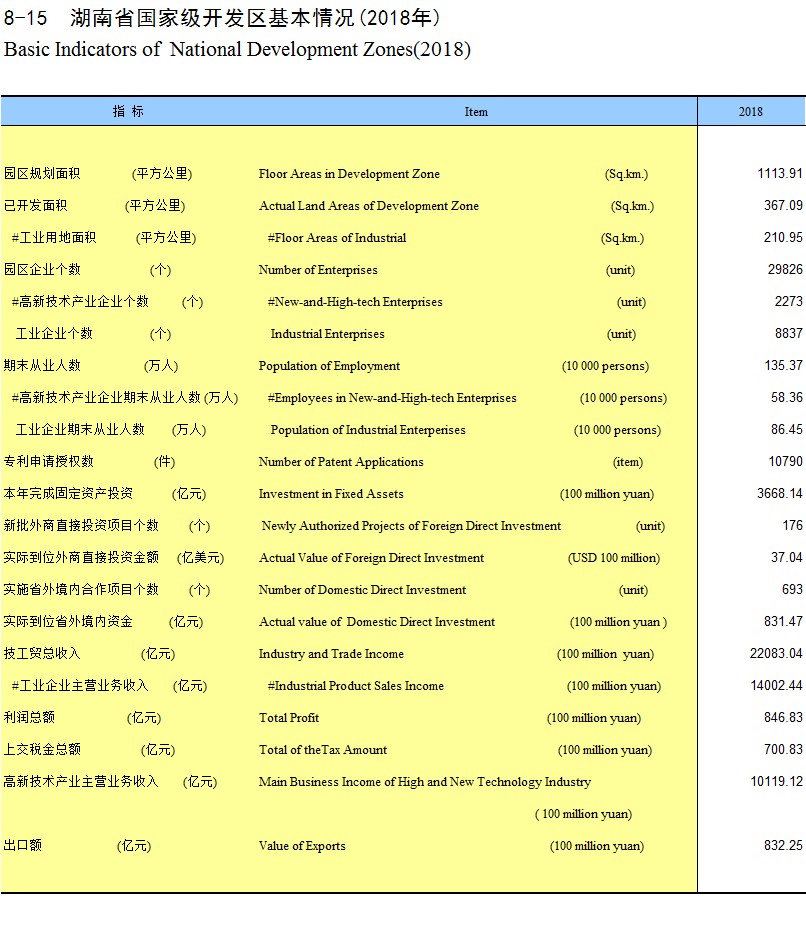Select English title 'Basic Indicators of National Development Zones(2018)'
Screen dimensions: 806x926
pos(237,49)
